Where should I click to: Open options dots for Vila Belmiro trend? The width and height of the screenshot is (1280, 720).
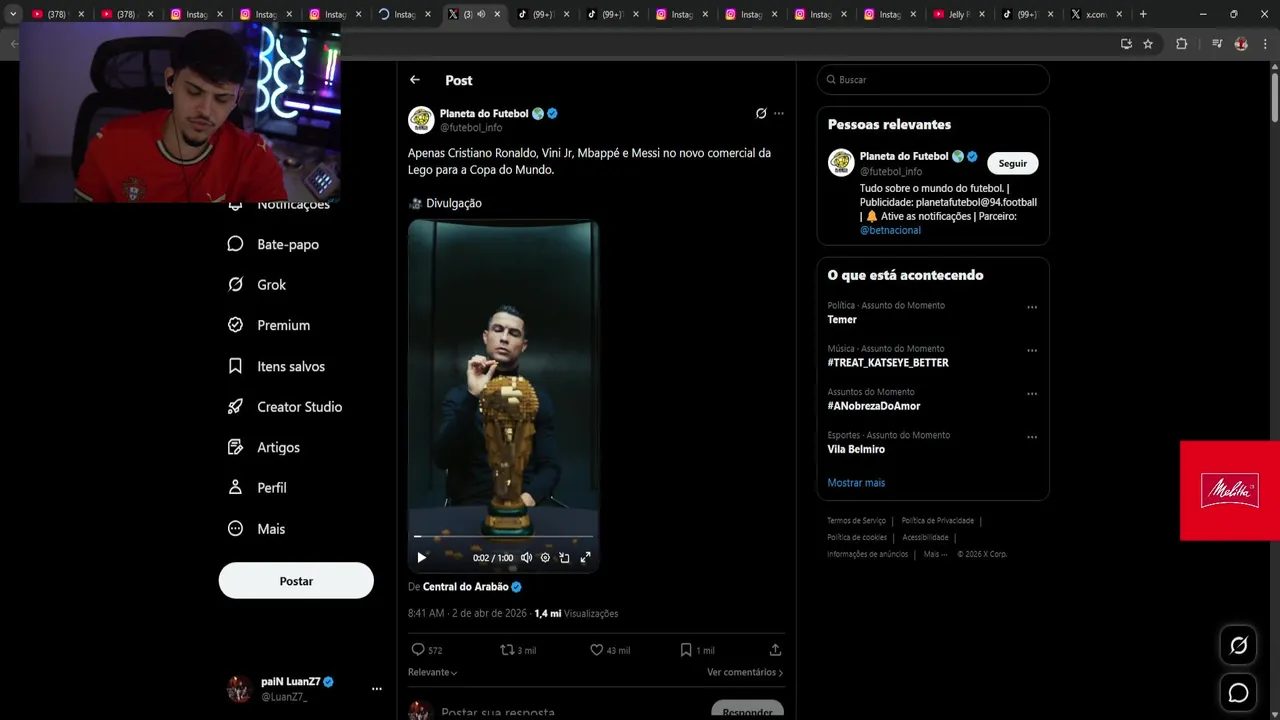tap(1032, 437)
